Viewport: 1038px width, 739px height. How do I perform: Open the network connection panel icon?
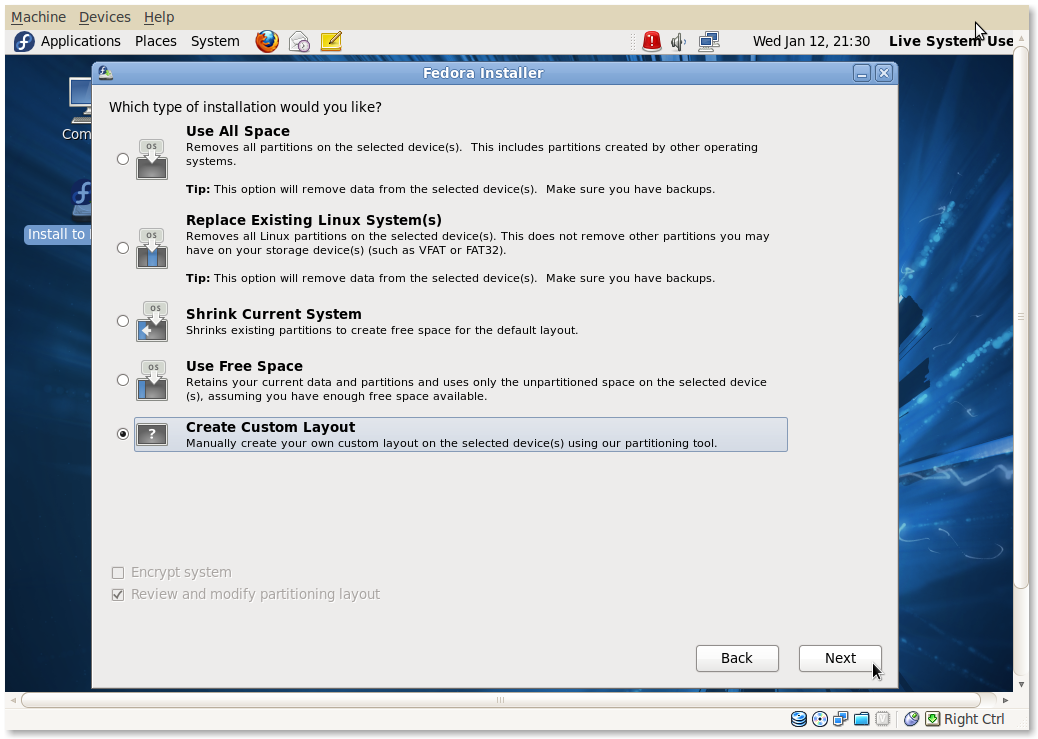click(709, 41)
